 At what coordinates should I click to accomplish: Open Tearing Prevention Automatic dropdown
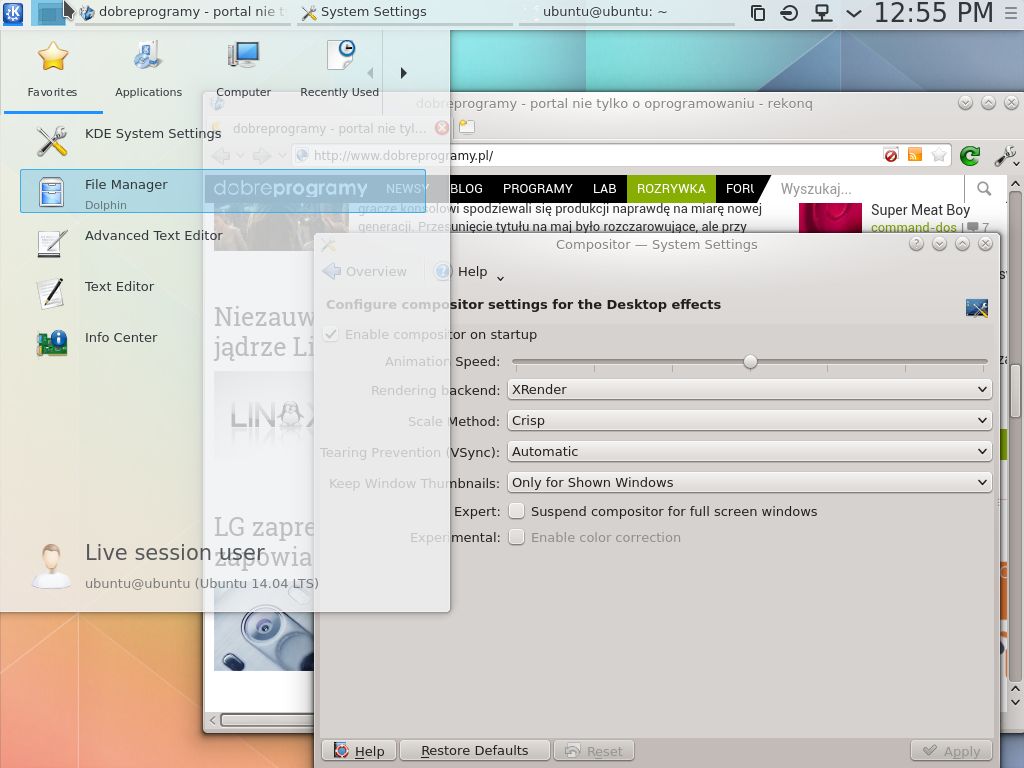pos(749,451)
